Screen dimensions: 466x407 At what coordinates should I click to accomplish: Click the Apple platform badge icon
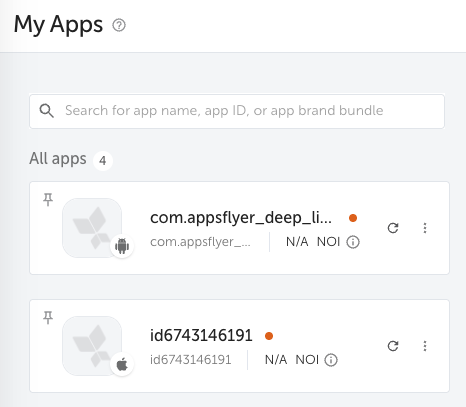[122, 364]
